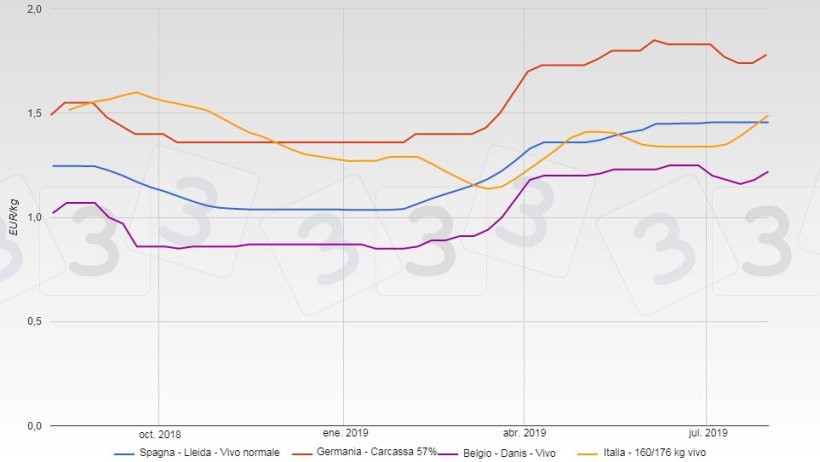Select the jul. 2019 x-axis label
Screen dimensions: 820x462
click(706, 434)
